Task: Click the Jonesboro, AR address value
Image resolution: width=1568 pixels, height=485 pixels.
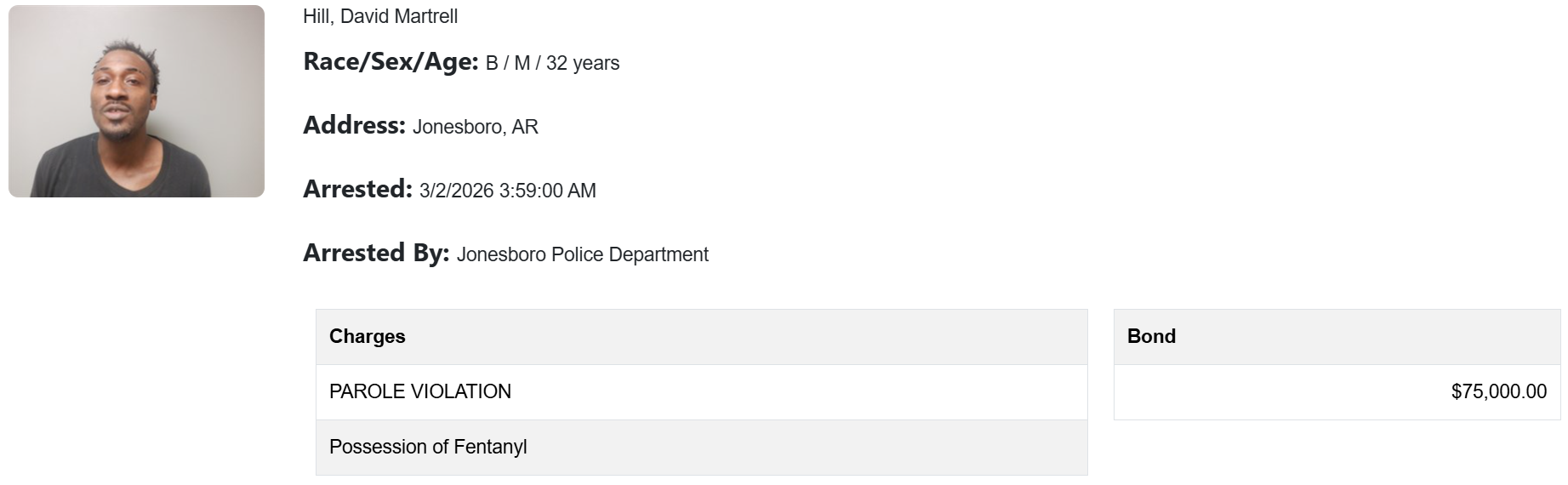Action: click(x=475, y=127)
